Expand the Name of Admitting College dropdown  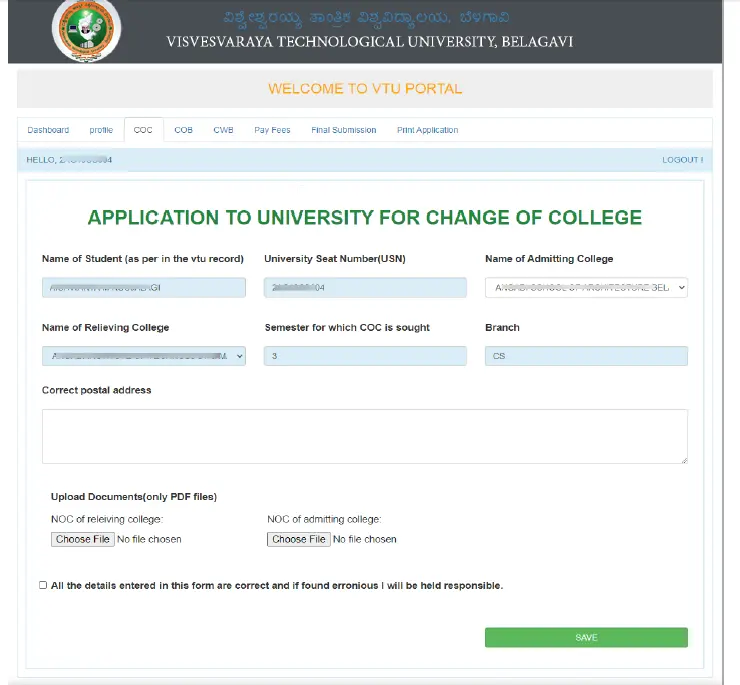point(586,288)
